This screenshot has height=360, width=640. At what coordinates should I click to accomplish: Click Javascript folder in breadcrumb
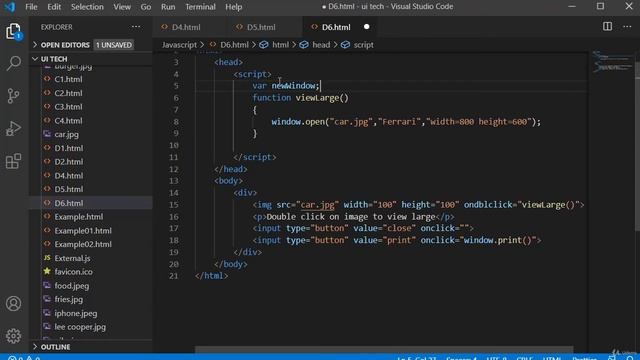(x=179, y=45)
